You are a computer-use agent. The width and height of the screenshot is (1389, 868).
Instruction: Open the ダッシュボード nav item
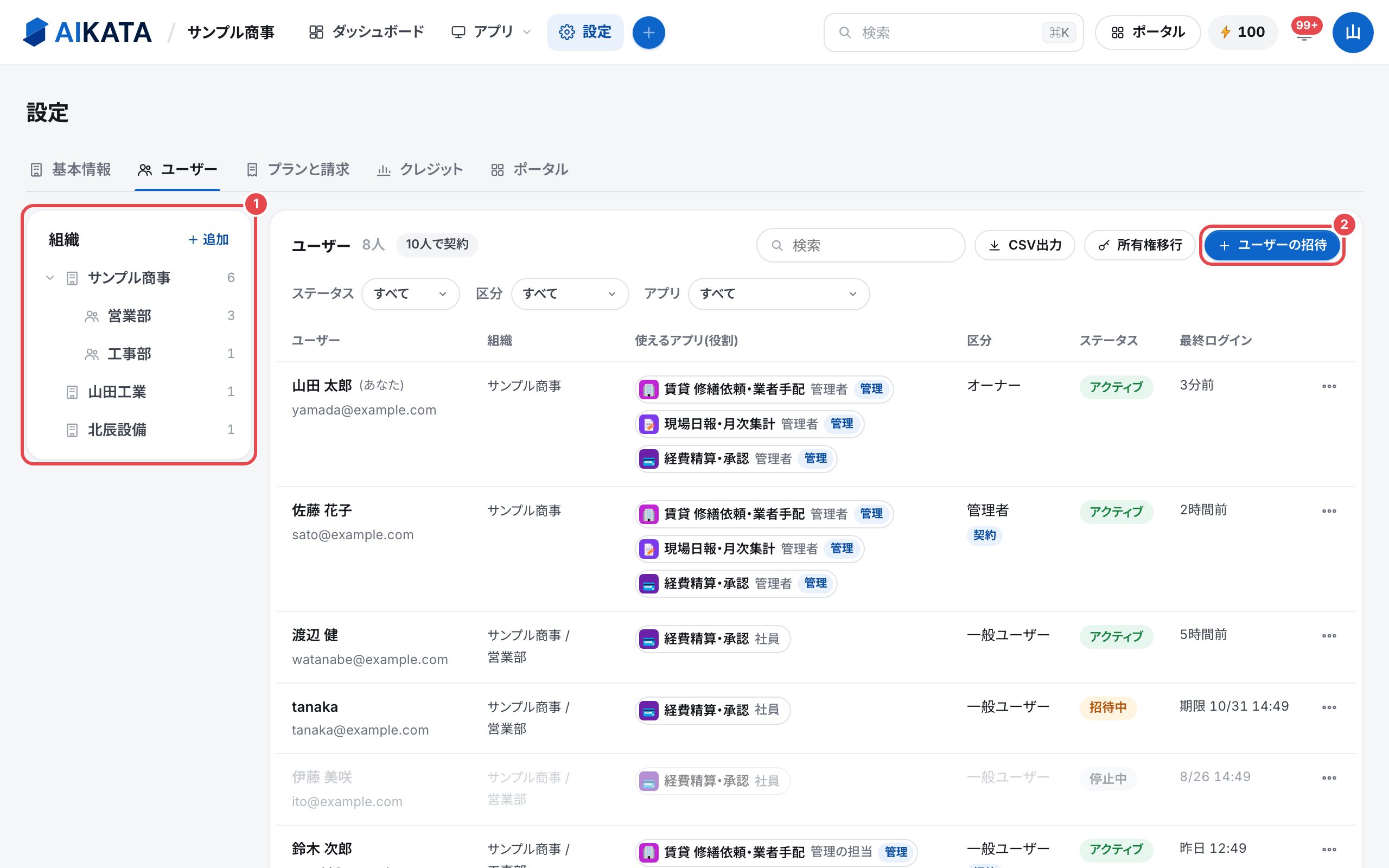[366, 32]
